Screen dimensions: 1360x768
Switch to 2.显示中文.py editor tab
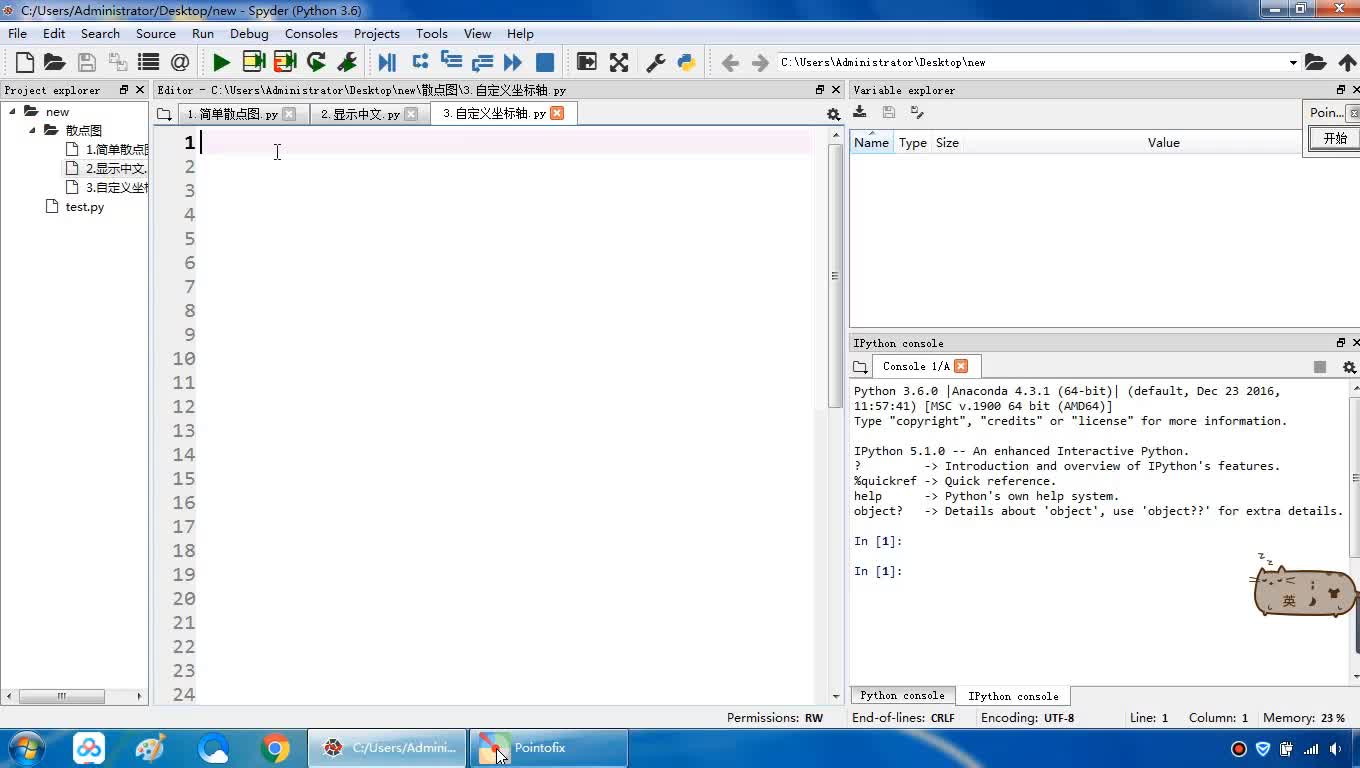click(359, 114)
